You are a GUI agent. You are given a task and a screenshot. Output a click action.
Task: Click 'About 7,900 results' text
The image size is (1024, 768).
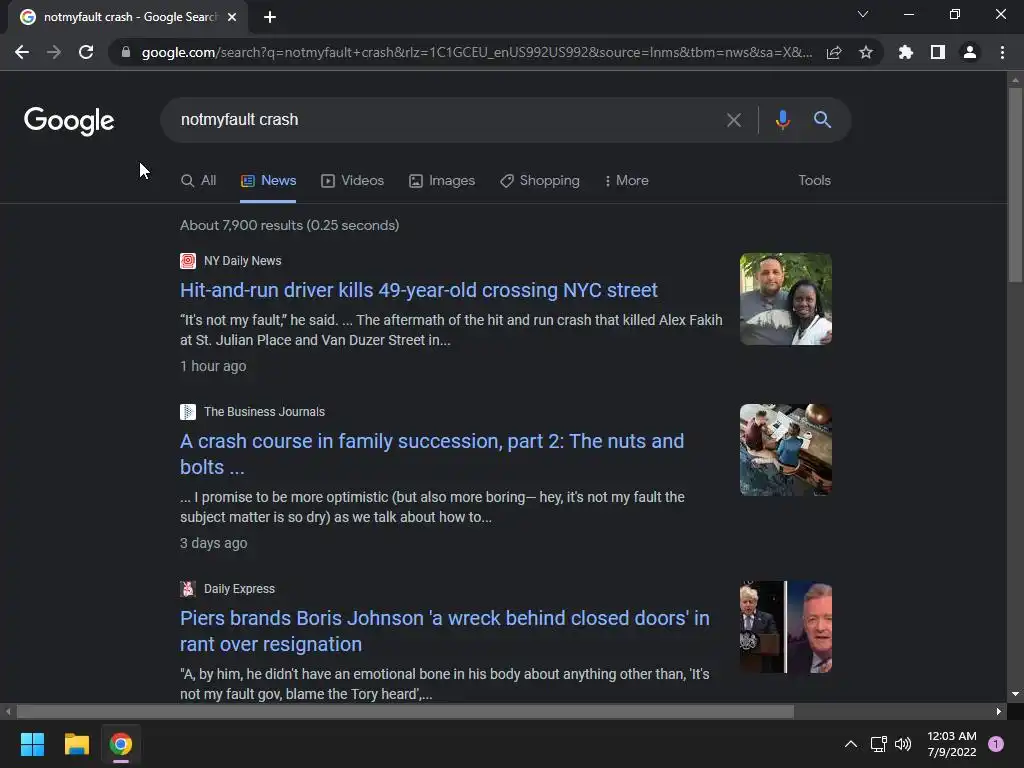(x=289, y=225)
